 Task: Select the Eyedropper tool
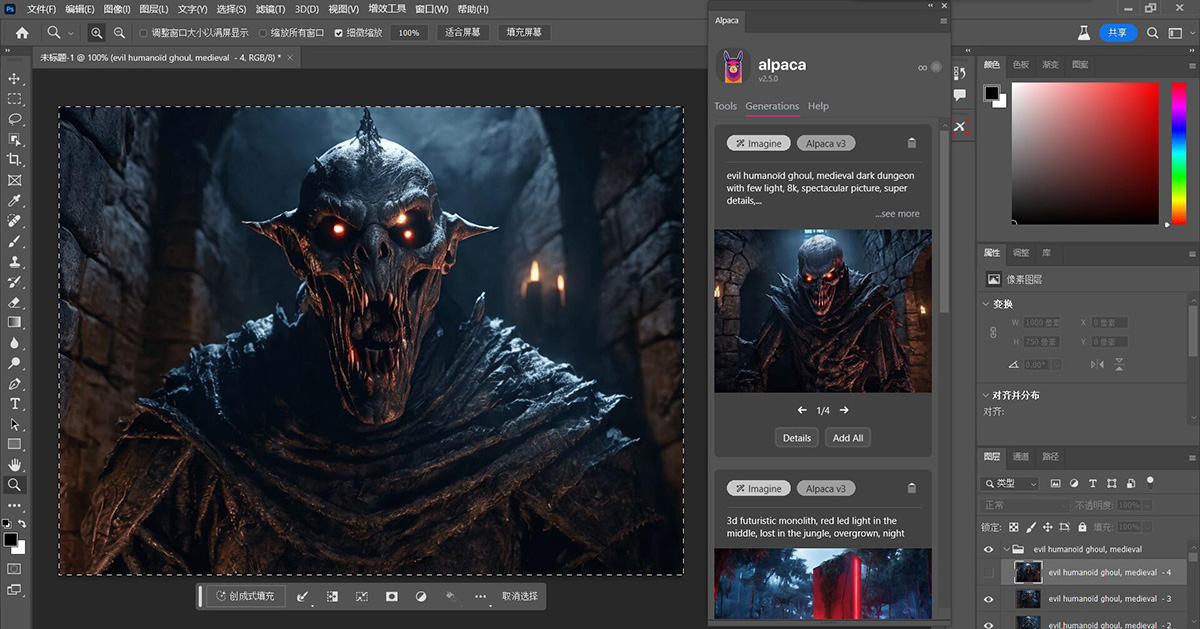tap(14, 200)
